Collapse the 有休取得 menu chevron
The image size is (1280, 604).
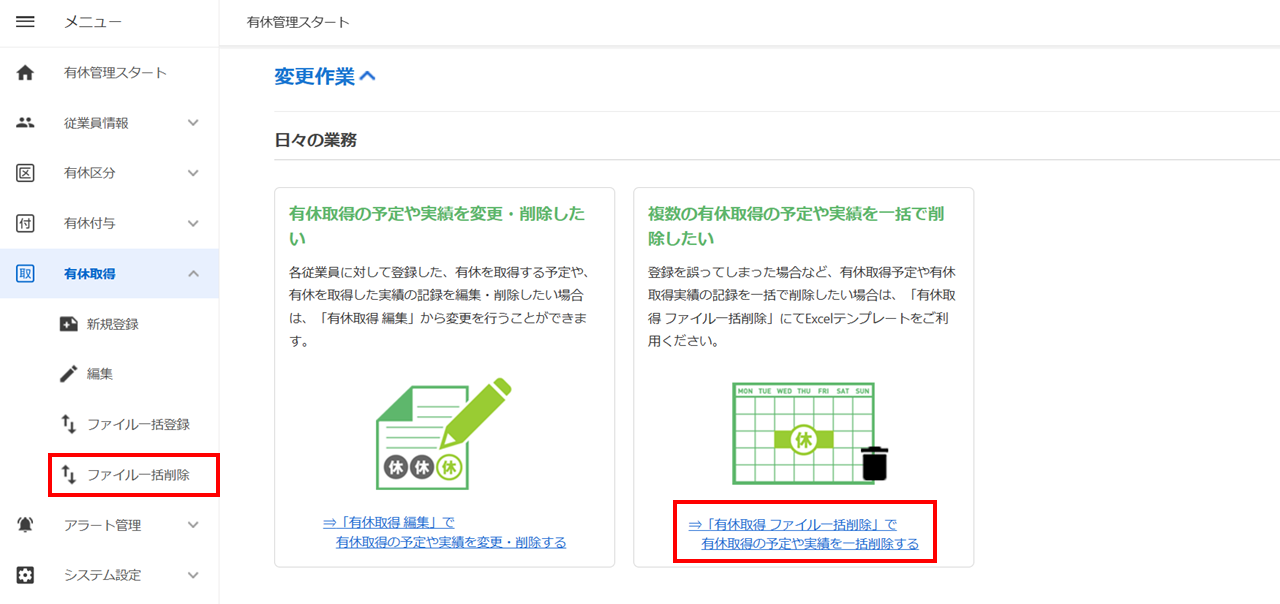[x=194, y=273]
